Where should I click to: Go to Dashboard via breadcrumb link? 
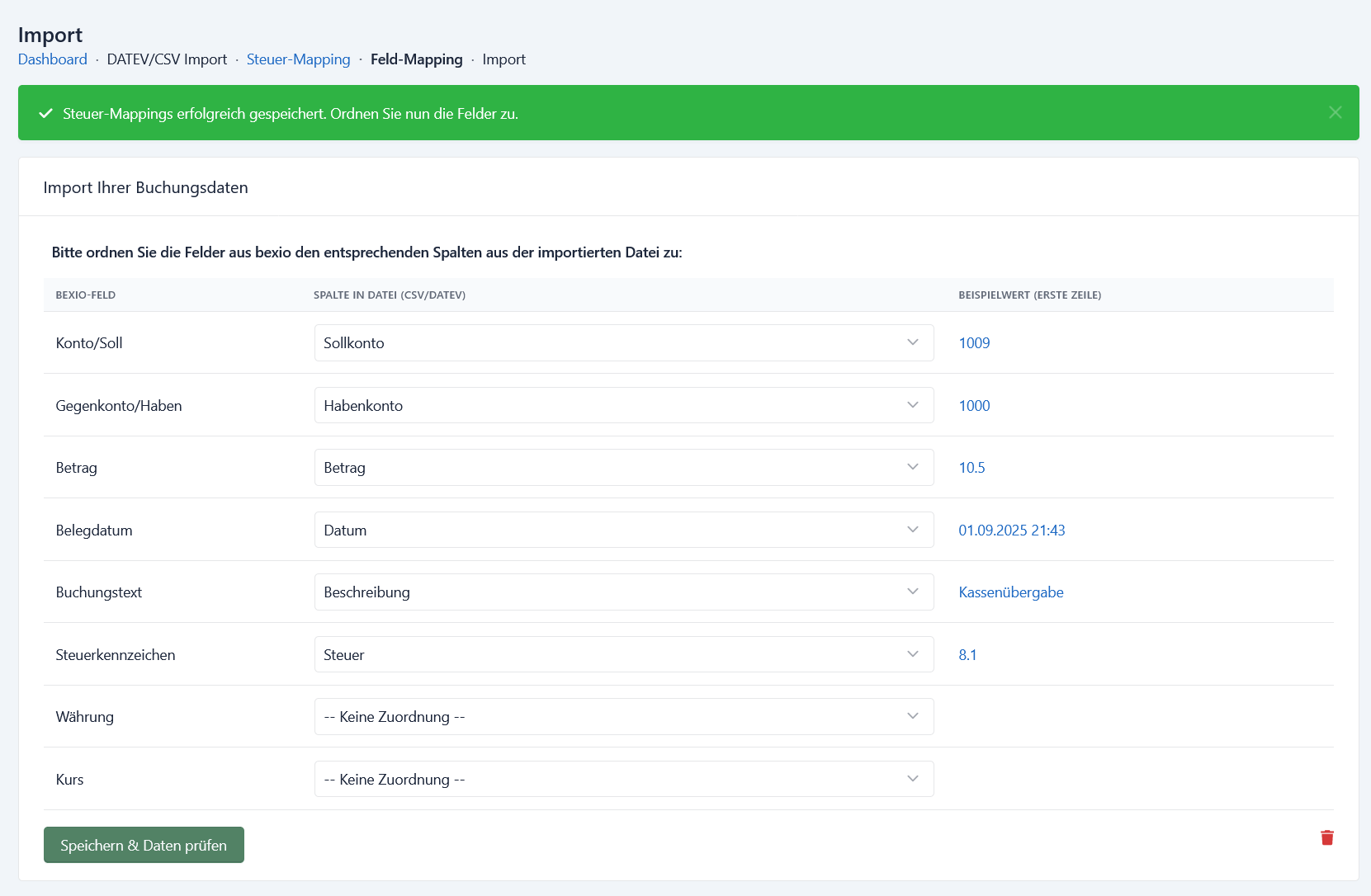(53, 59)
